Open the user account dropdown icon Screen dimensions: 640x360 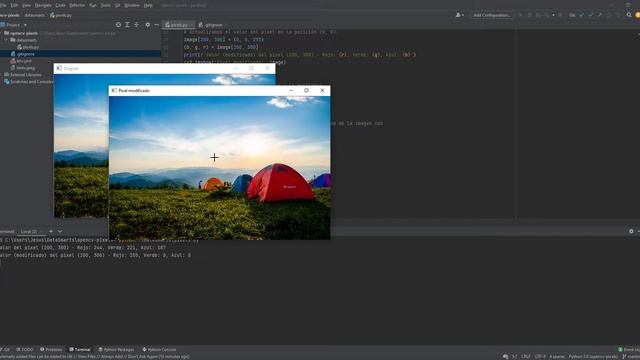click(x=460, y=15)
